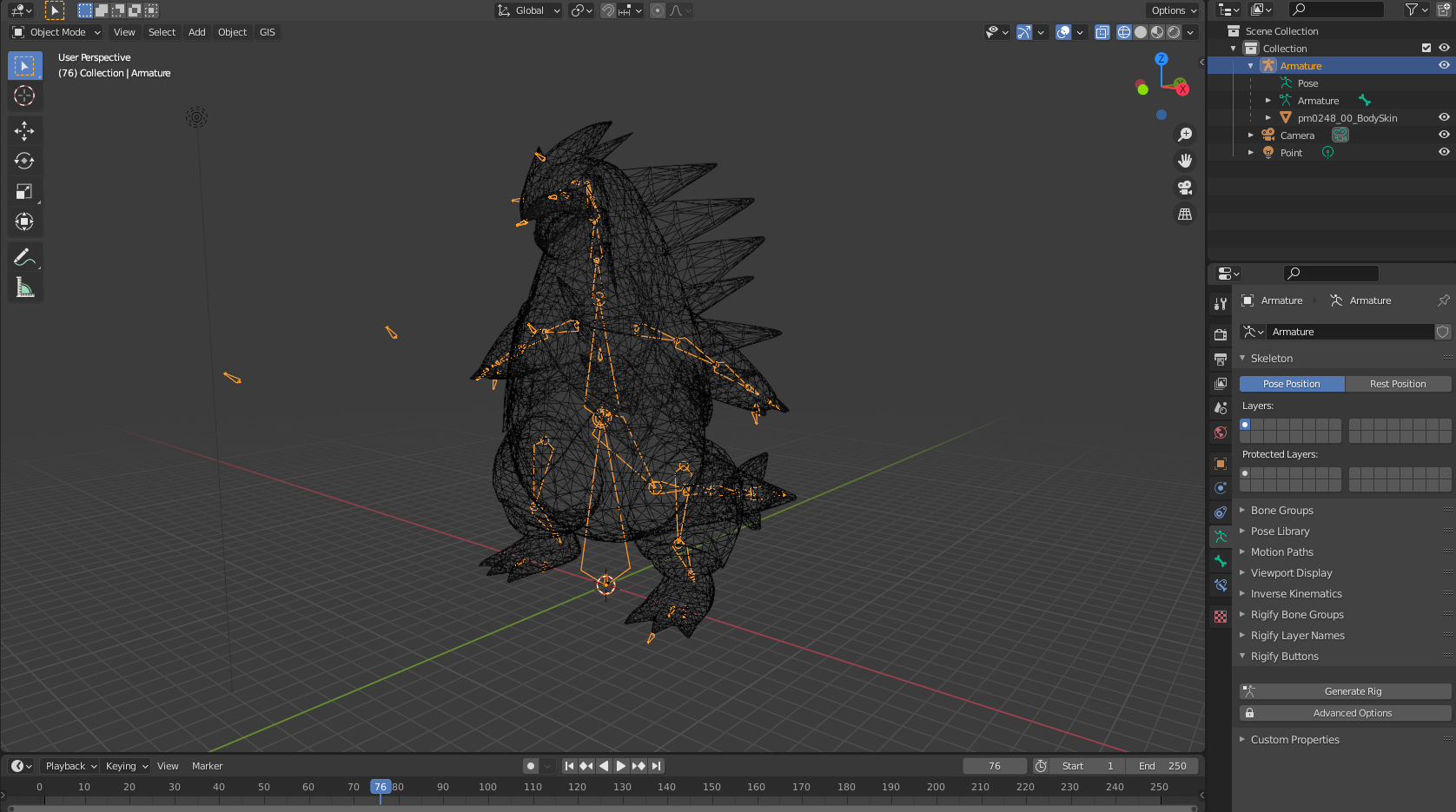Click the viewport zoom magnifier icon
Viewport: 1456px width, 812px height.
click(1185, 135)
